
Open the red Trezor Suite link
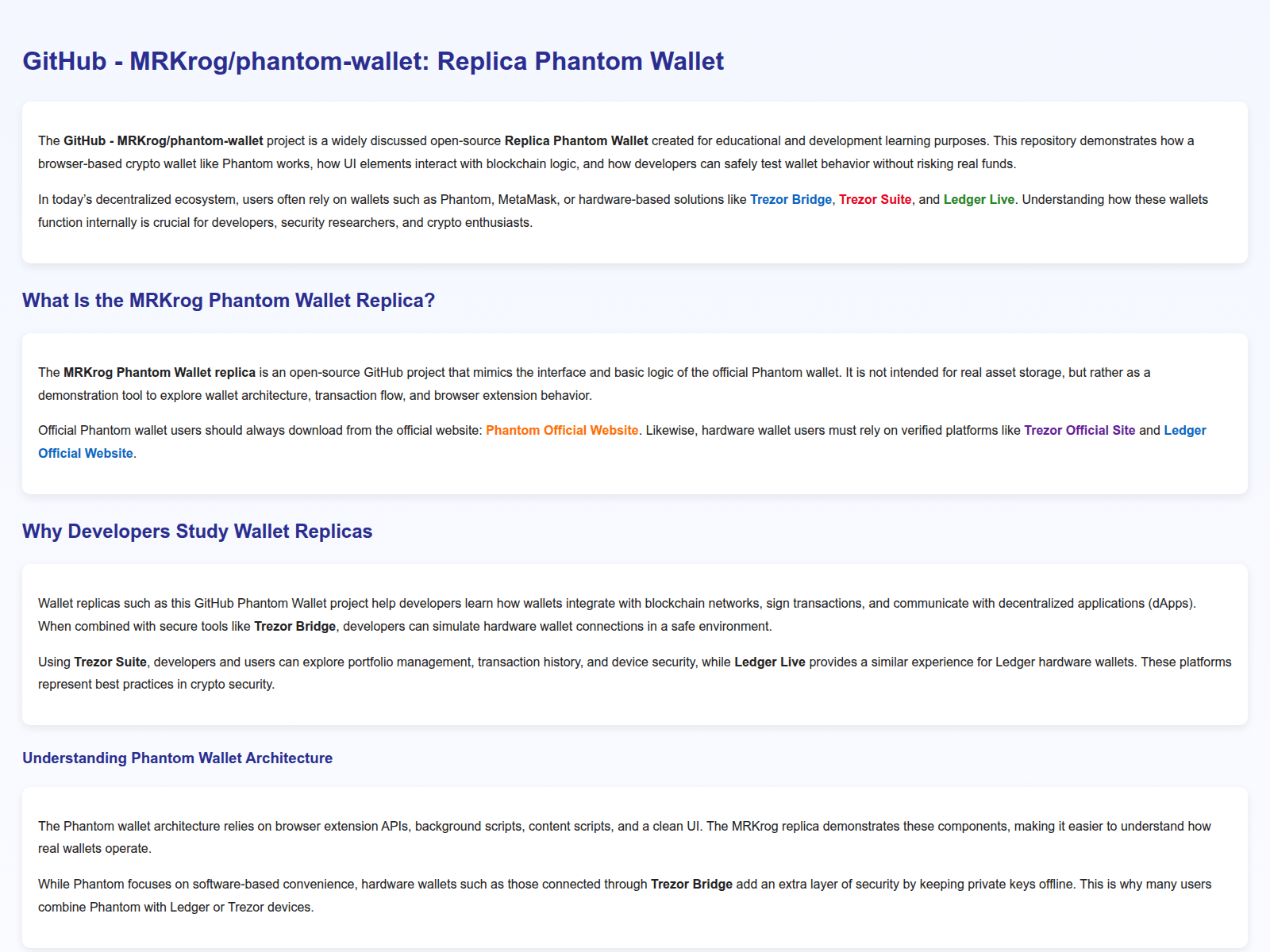(875, 200)
